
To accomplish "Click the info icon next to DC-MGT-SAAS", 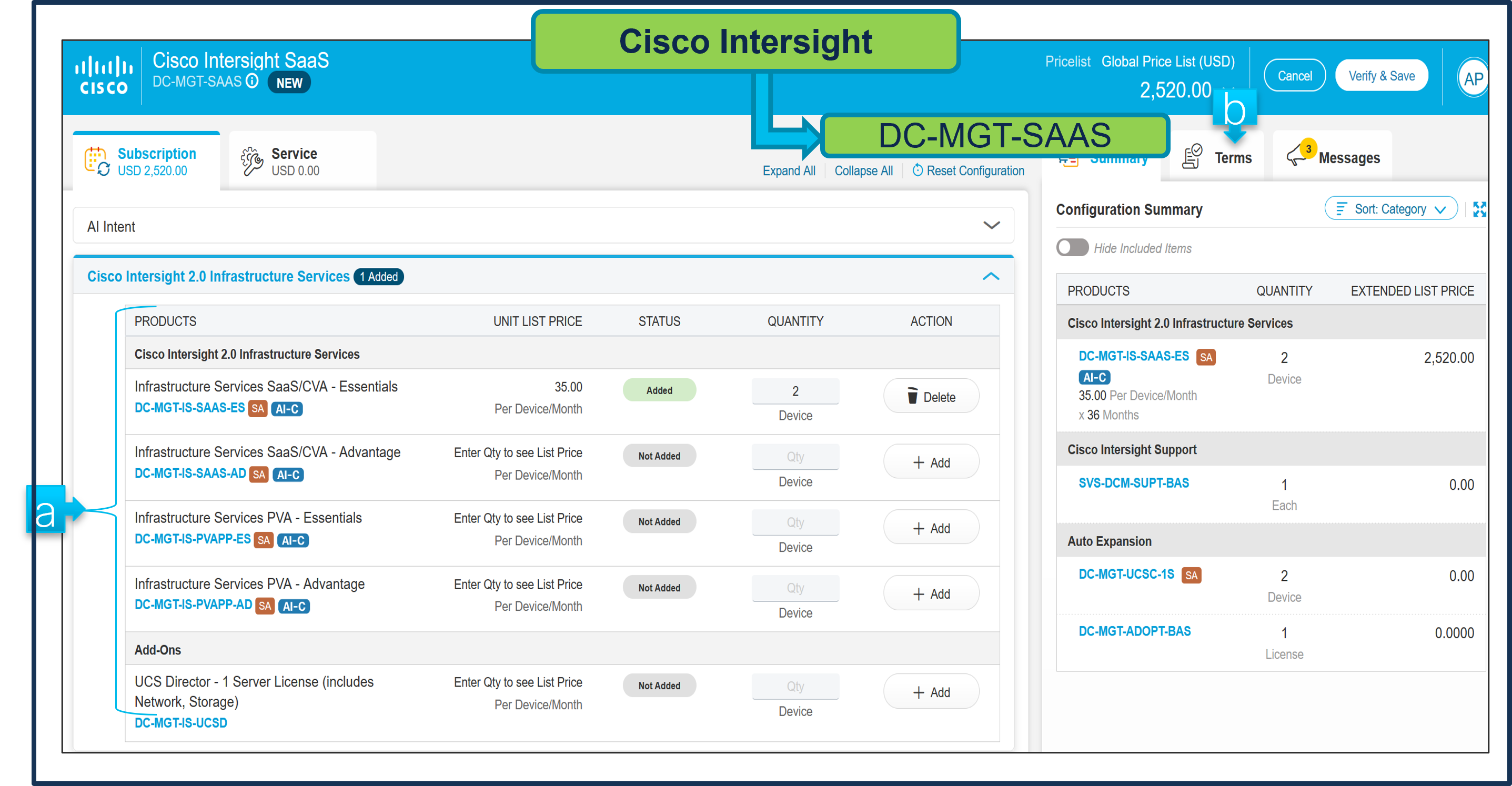I will click(x=252, y=81).
